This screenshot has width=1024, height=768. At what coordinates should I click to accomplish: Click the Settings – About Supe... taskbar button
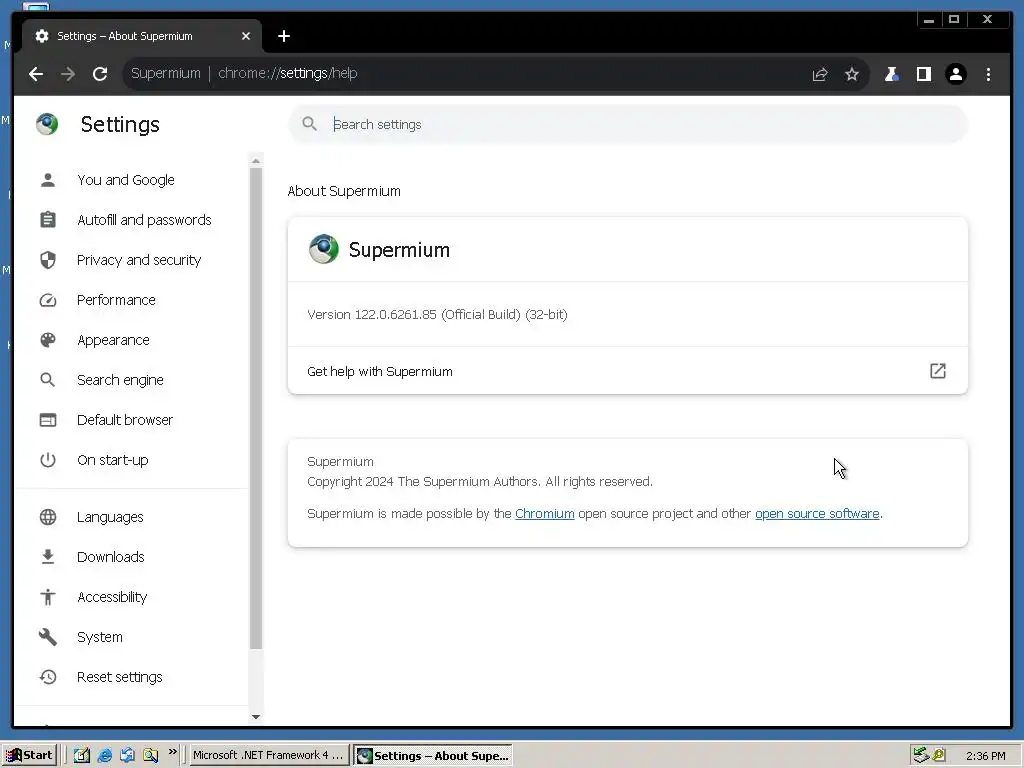432,756
